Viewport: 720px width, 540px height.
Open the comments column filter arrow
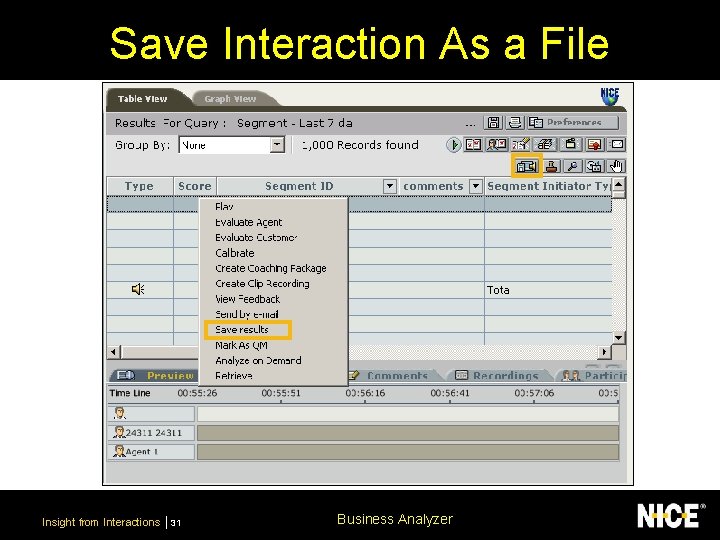tap(476, 186)
